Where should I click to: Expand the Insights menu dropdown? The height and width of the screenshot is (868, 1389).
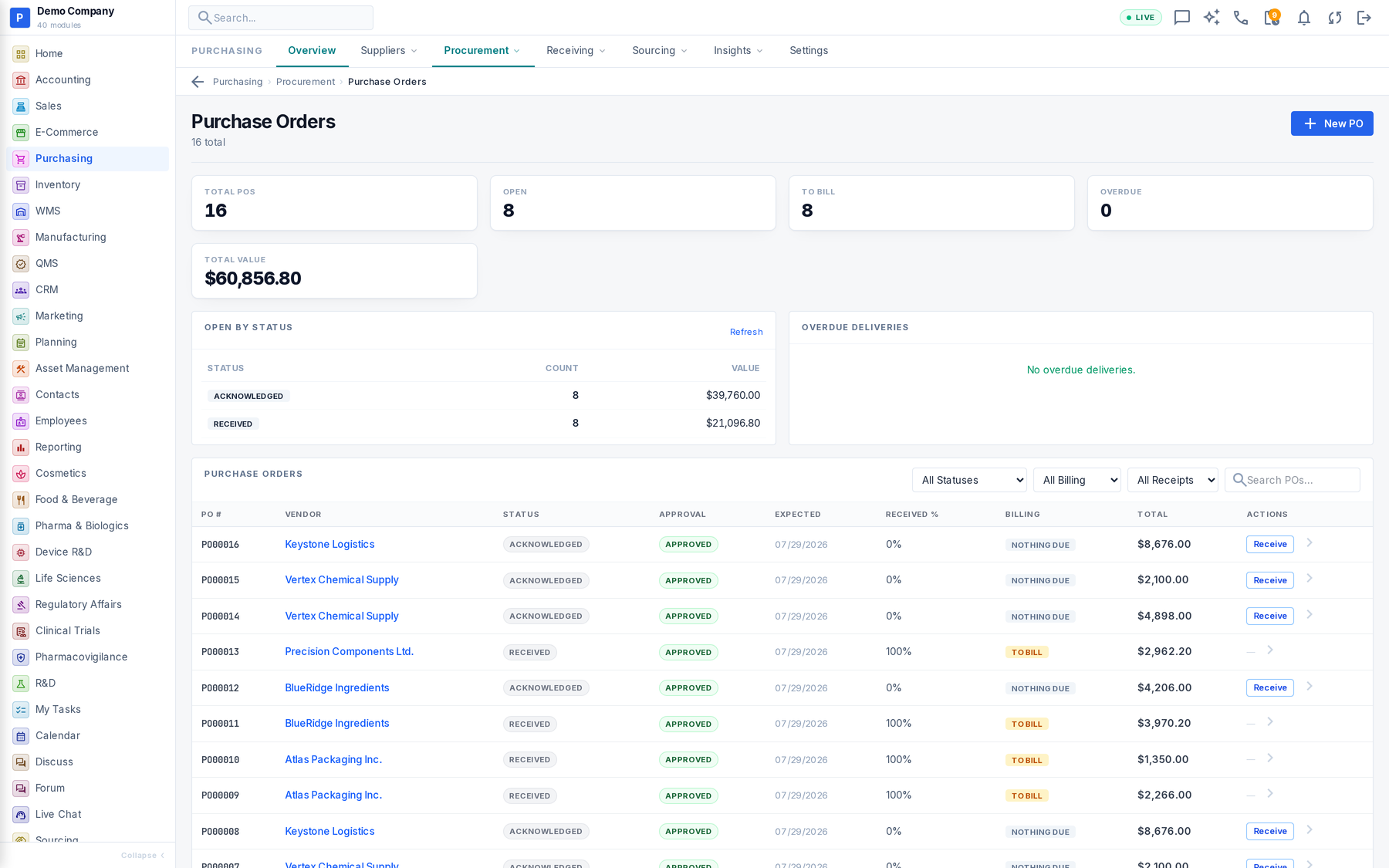pos(738,51)
